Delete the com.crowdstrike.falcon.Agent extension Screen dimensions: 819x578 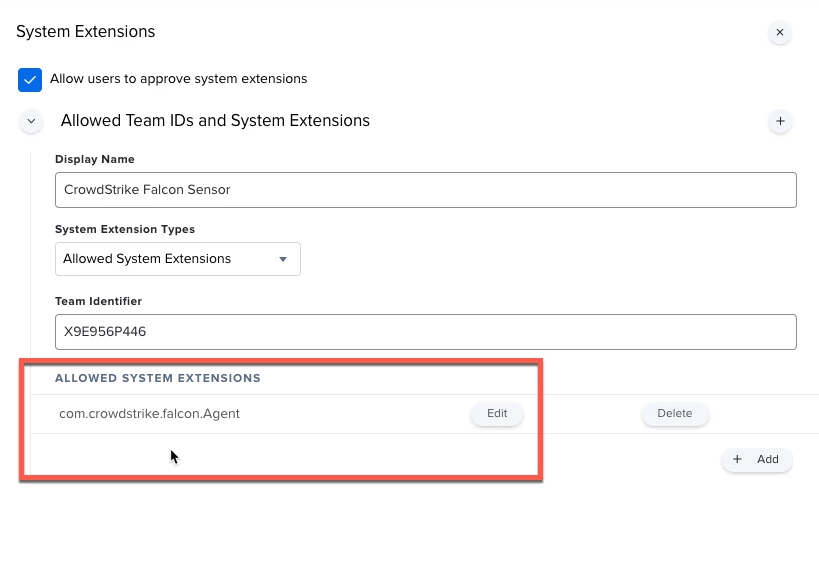[675, 414]
